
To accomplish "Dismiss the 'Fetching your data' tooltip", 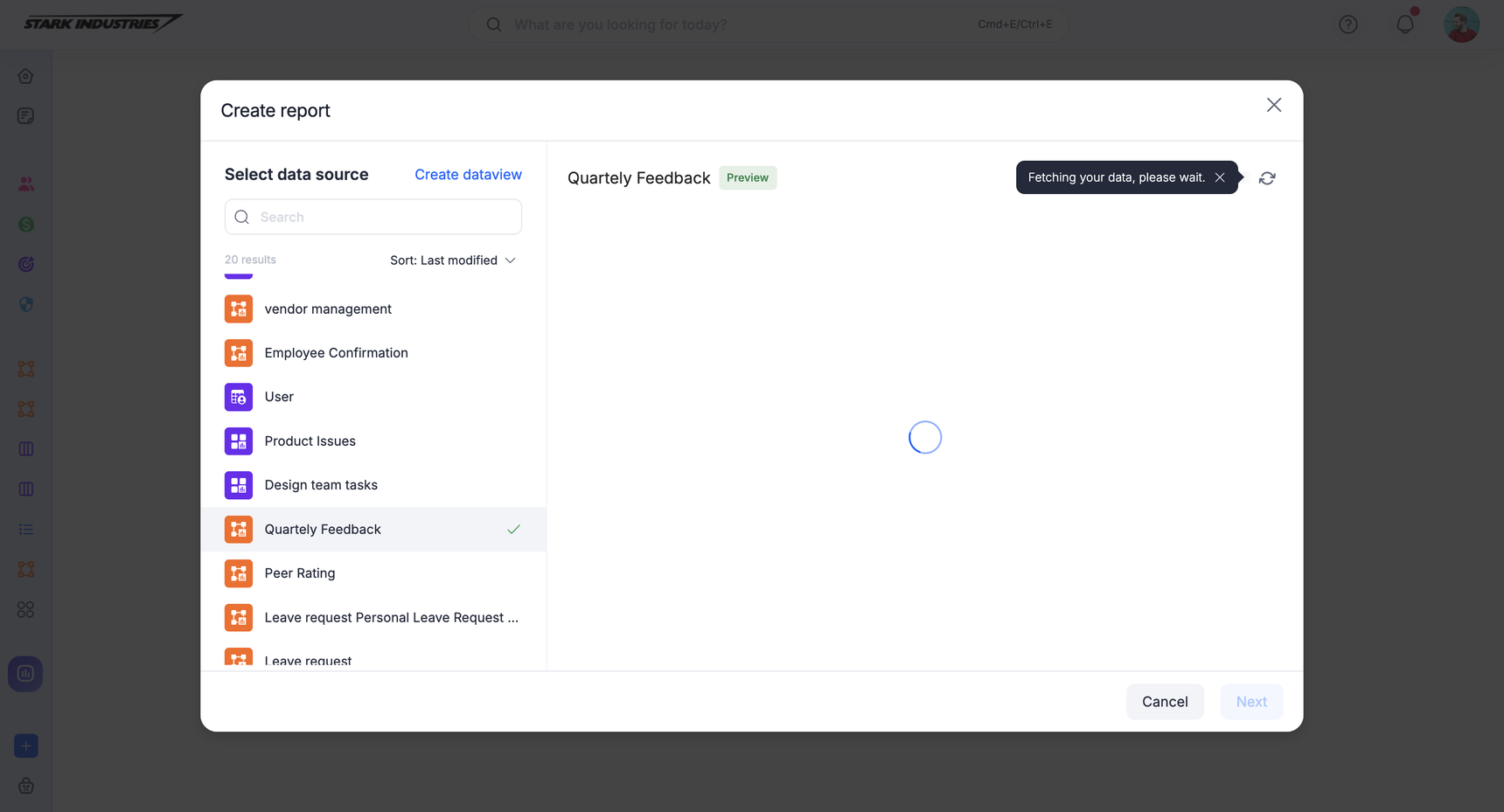I will point(1220,177).
